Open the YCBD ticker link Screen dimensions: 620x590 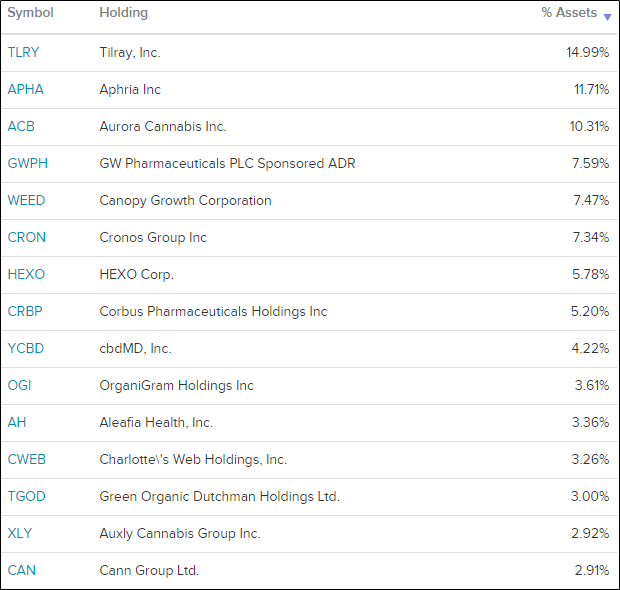click(26, 348)
